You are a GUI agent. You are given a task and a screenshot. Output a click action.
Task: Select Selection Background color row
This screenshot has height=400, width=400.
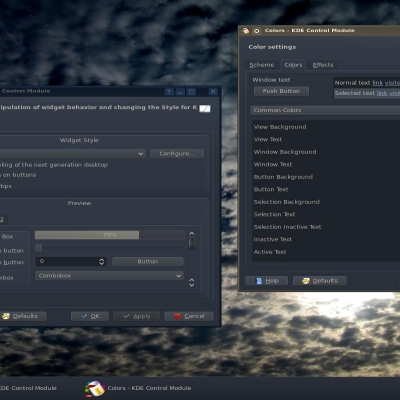coord(326,202)
